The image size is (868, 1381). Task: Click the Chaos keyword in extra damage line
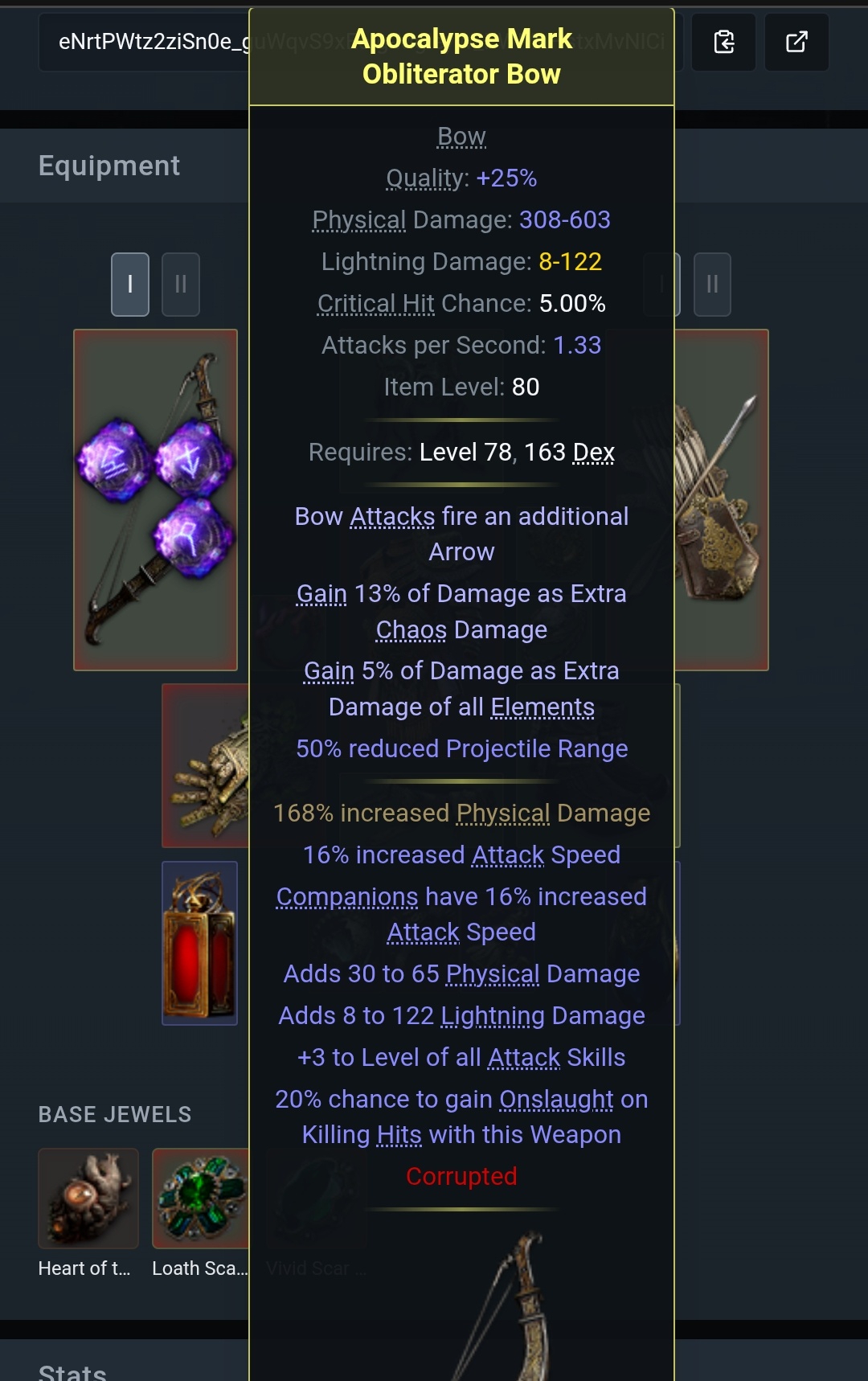point(411,629)
